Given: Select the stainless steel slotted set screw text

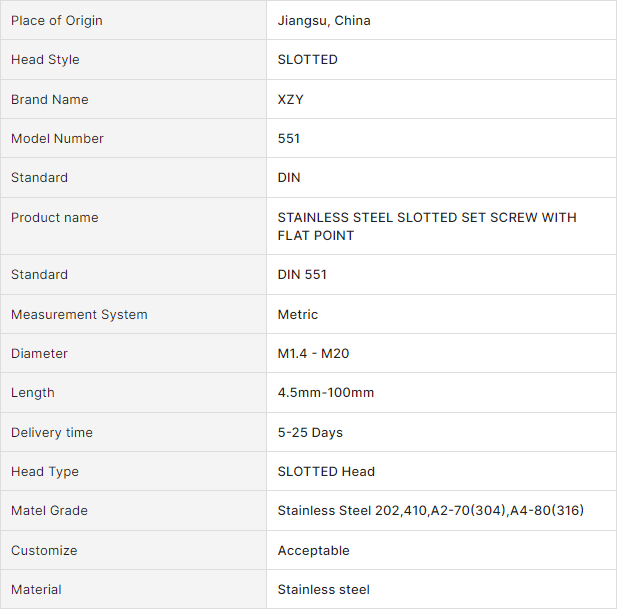Looking at the screenshot, I should pyautogui.click(x=427, y=226).
